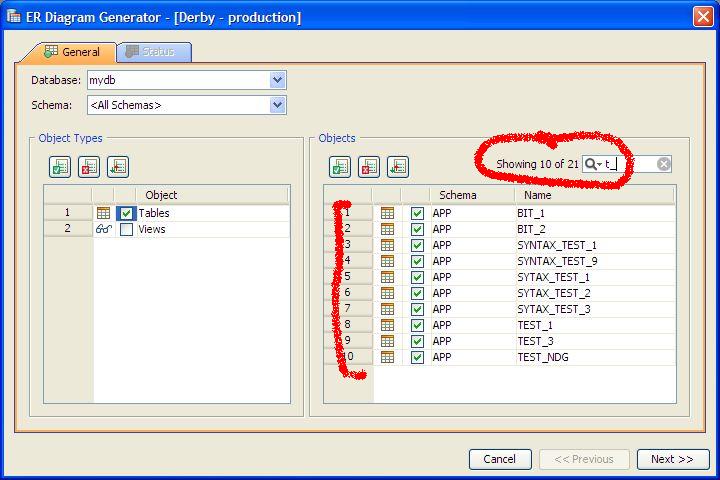Image resolution: width=720 pixels, height=480 pixels.
Task: Uncheck the SYNTAX_TEST_1 checkbox
Action: click(x=417, y=245)
